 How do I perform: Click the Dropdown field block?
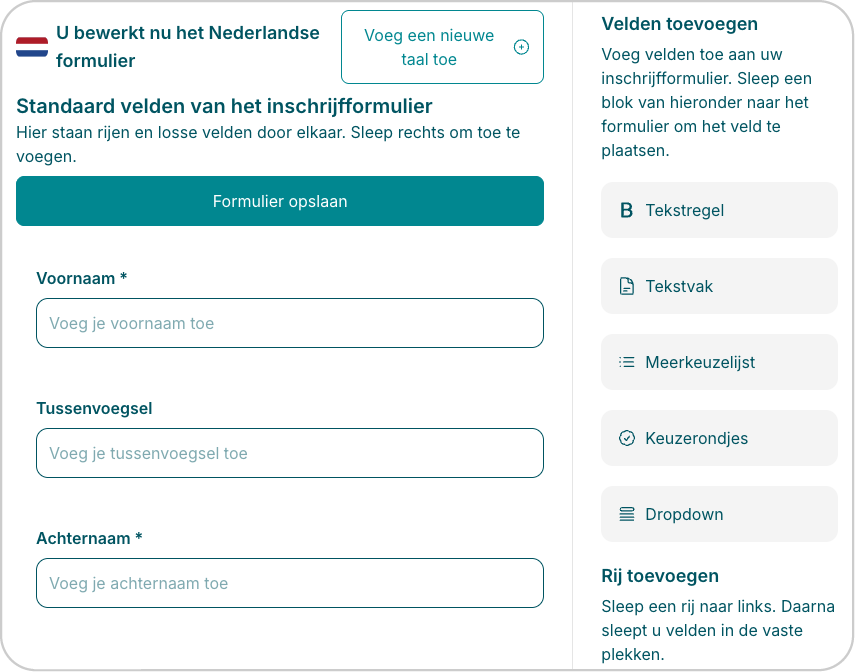(719, 514)
